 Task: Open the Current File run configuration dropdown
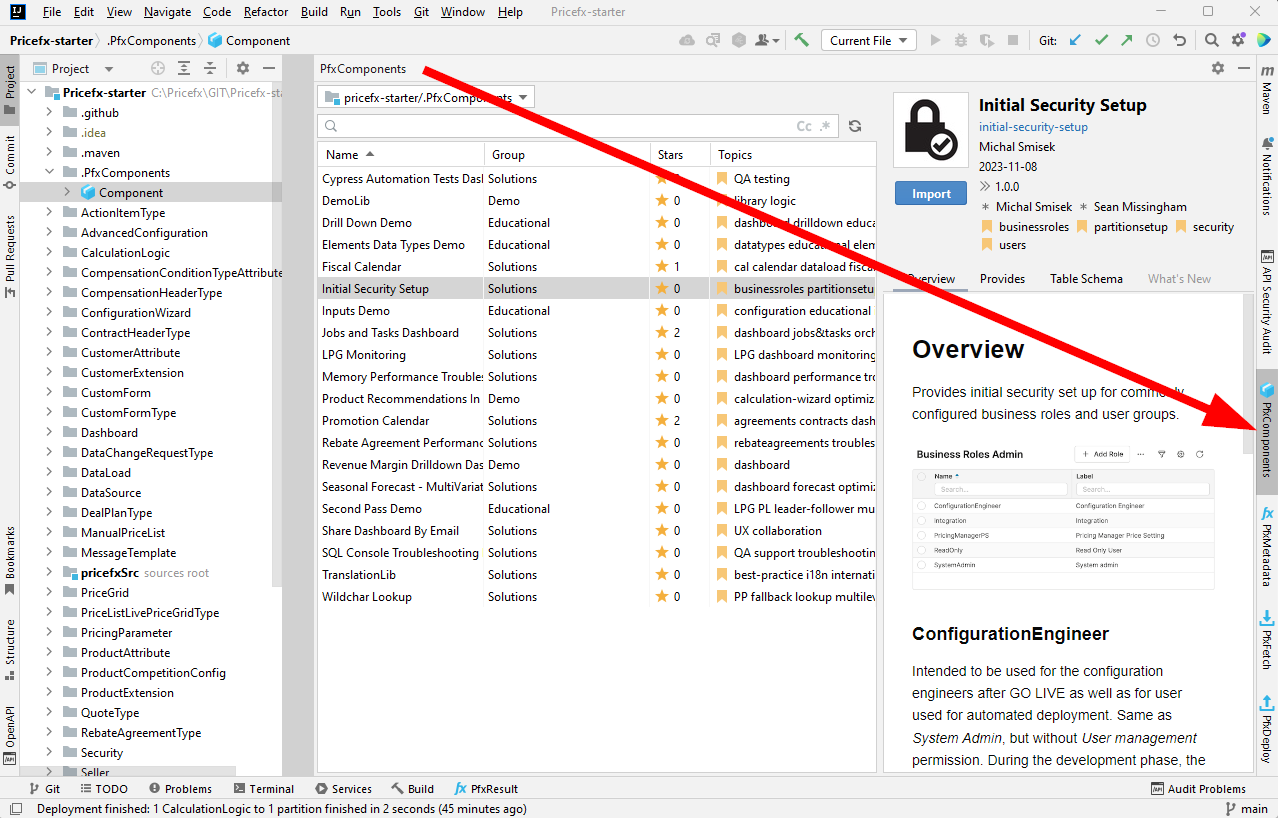tap(868, 40)
